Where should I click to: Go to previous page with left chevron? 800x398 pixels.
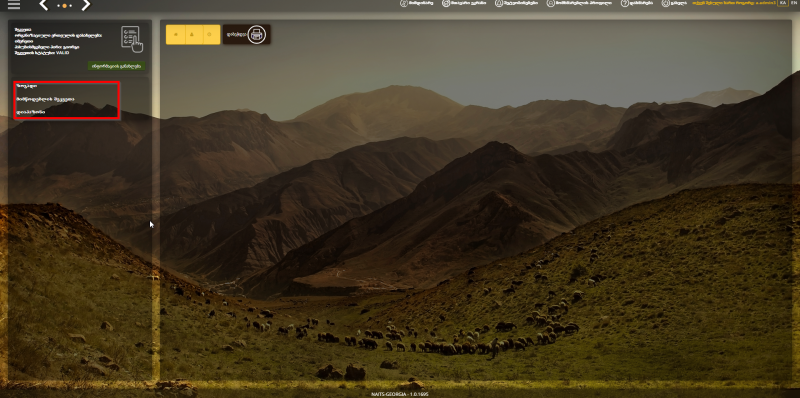pos(44,5)
